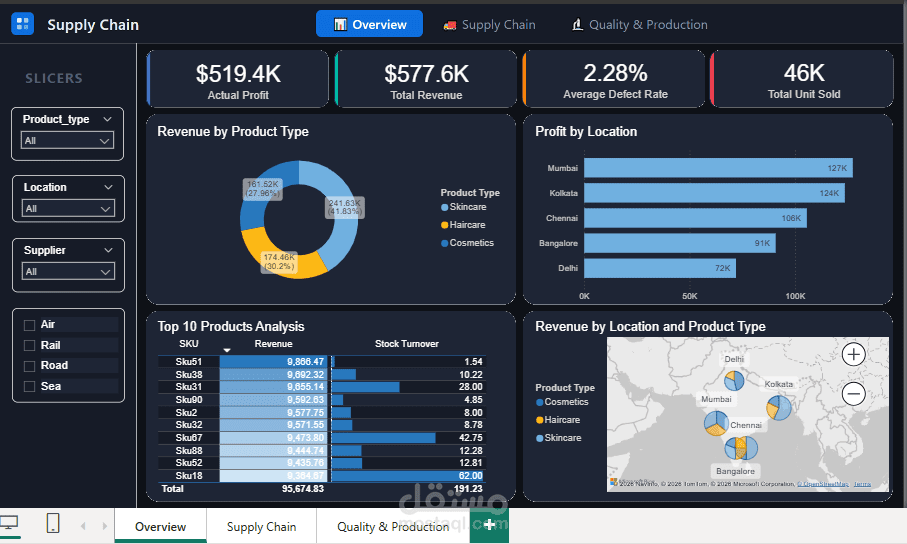
Task: Expand the Supplier slicer header chevron
Action: [108, 250]
